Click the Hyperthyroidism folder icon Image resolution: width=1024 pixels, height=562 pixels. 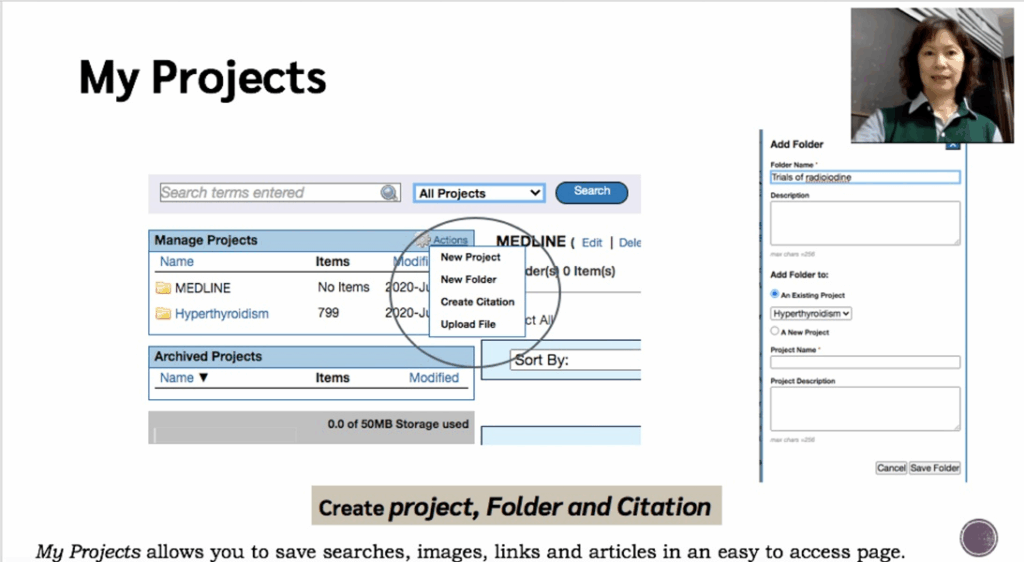point(163,314)
